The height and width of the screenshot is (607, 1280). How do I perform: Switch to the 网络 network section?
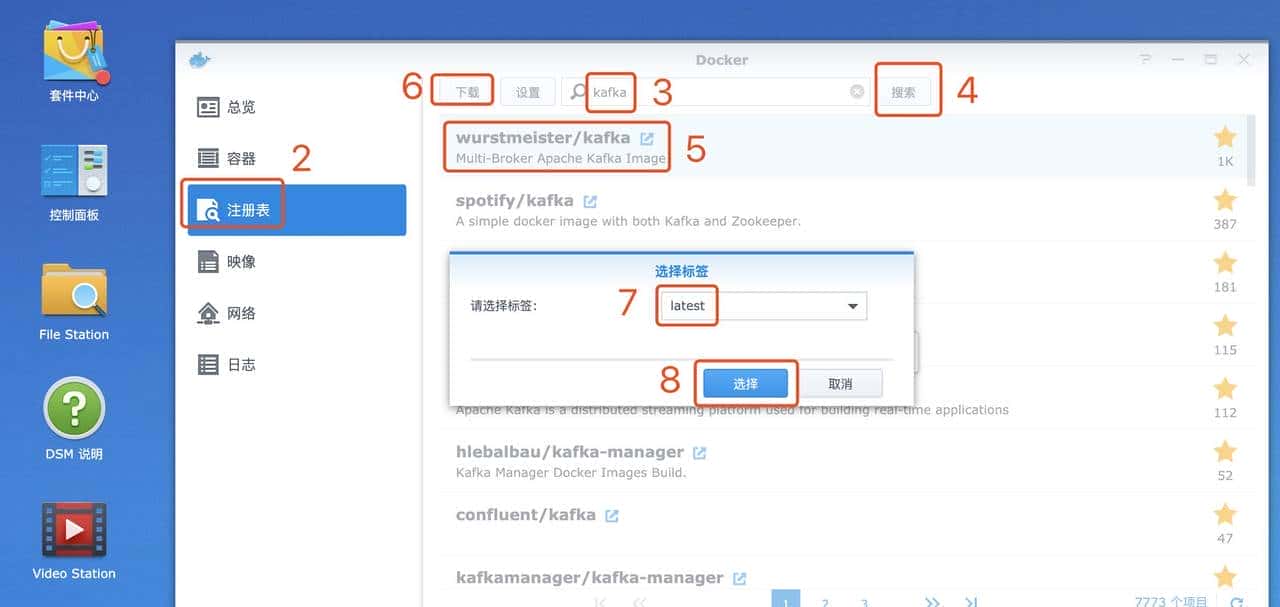click(x=295, y=313)
